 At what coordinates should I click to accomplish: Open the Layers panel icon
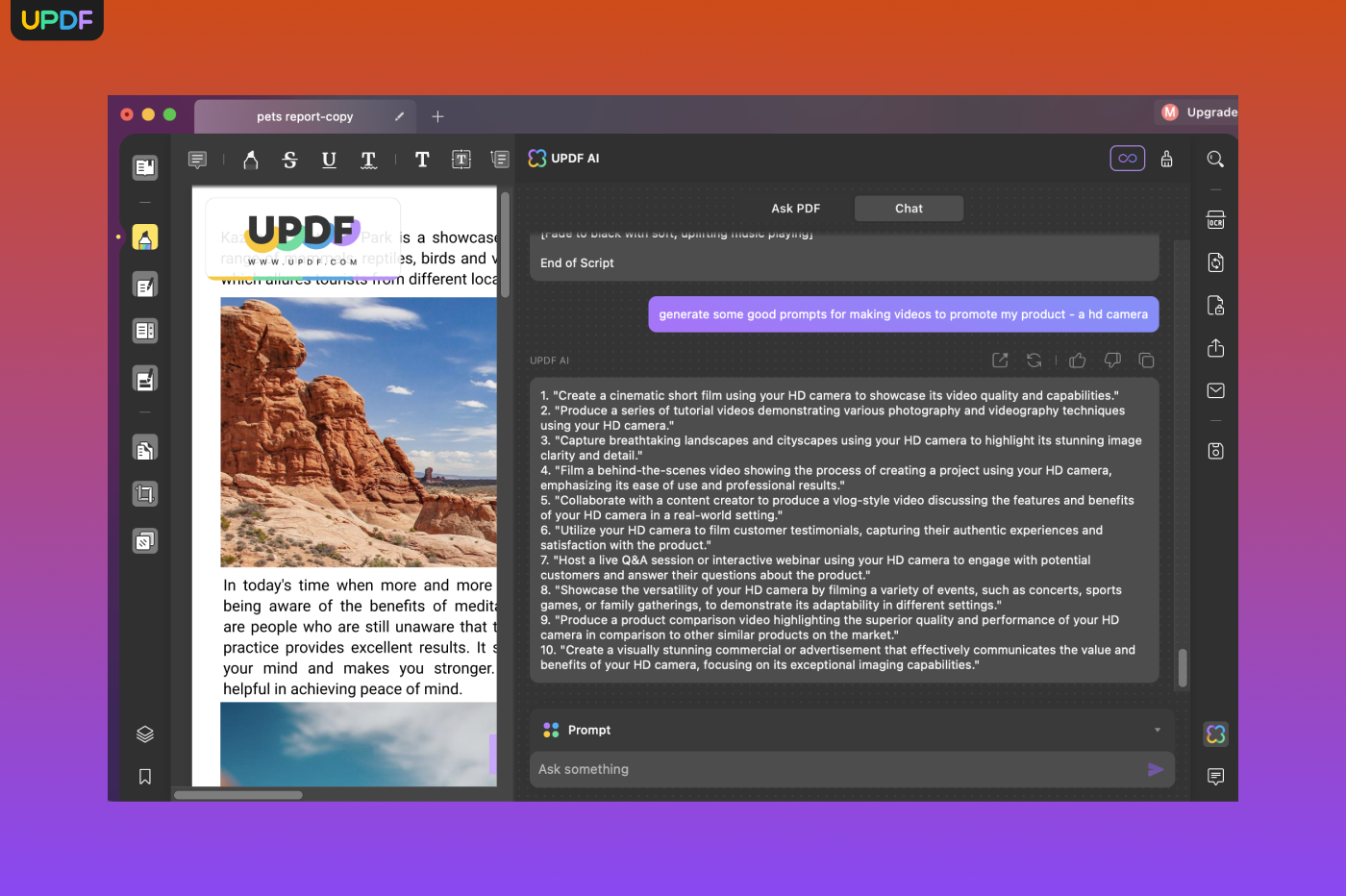click(x=145, y=734)
